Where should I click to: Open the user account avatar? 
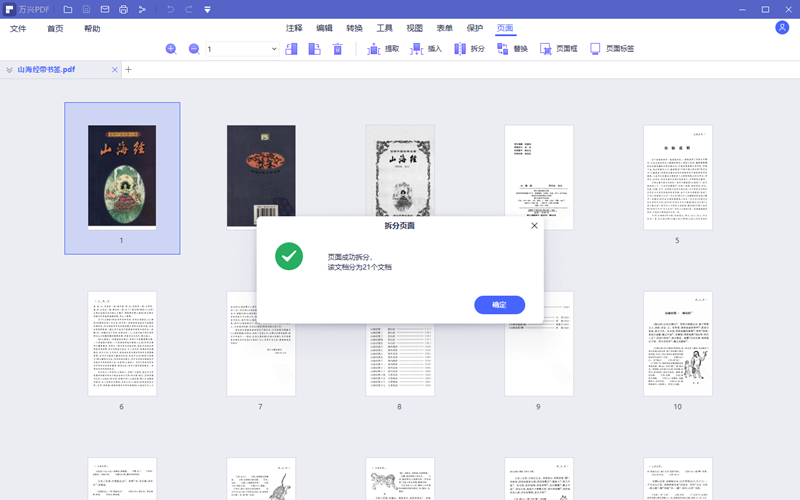782,28
